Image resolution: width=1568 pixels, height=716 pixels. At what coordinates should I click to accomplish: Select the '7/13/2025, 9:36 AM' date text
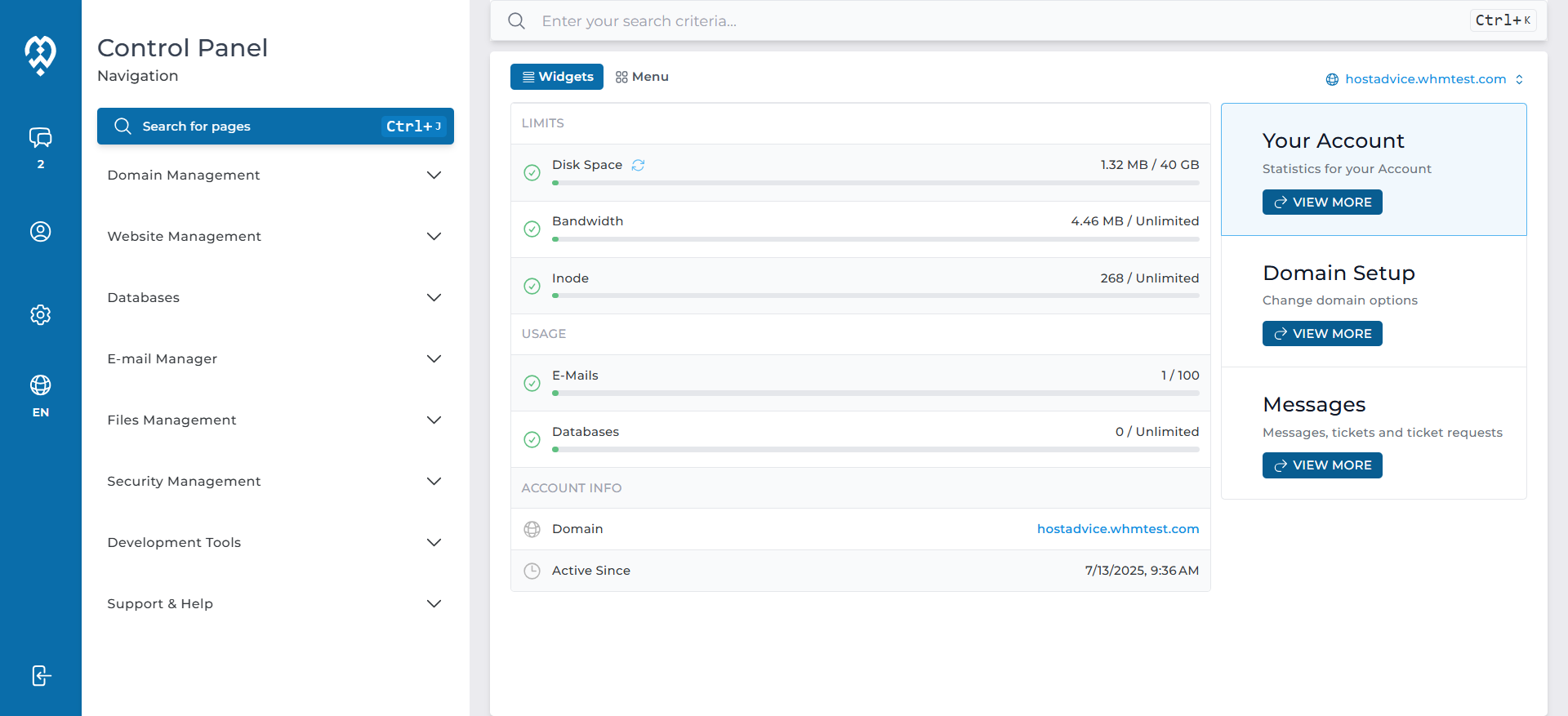point(1142,571)
